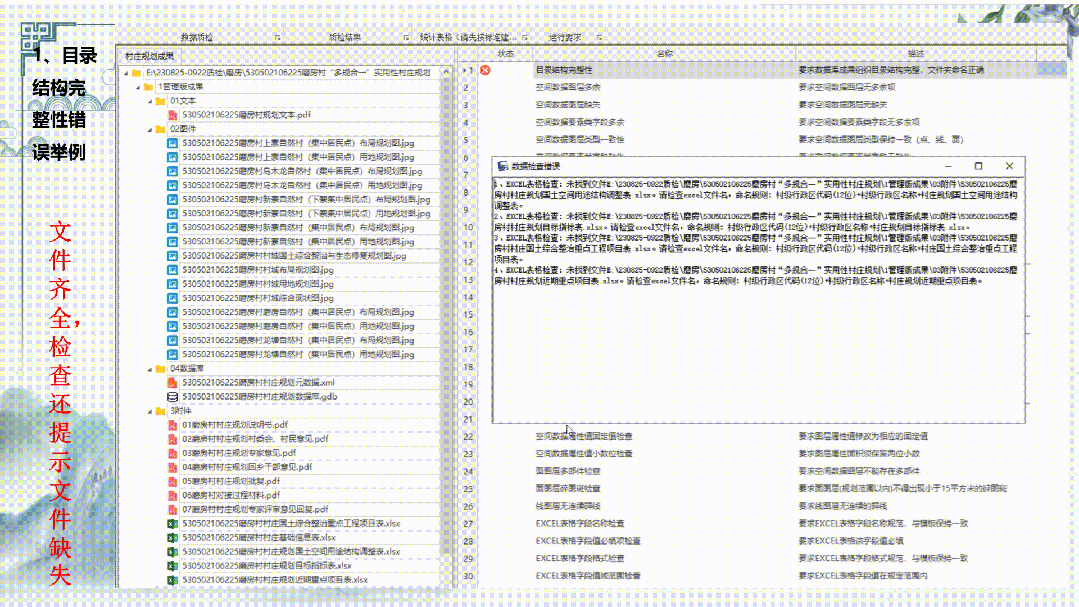
Task: Select the 目录结构完整性 check row
Action: pos(764,70)
